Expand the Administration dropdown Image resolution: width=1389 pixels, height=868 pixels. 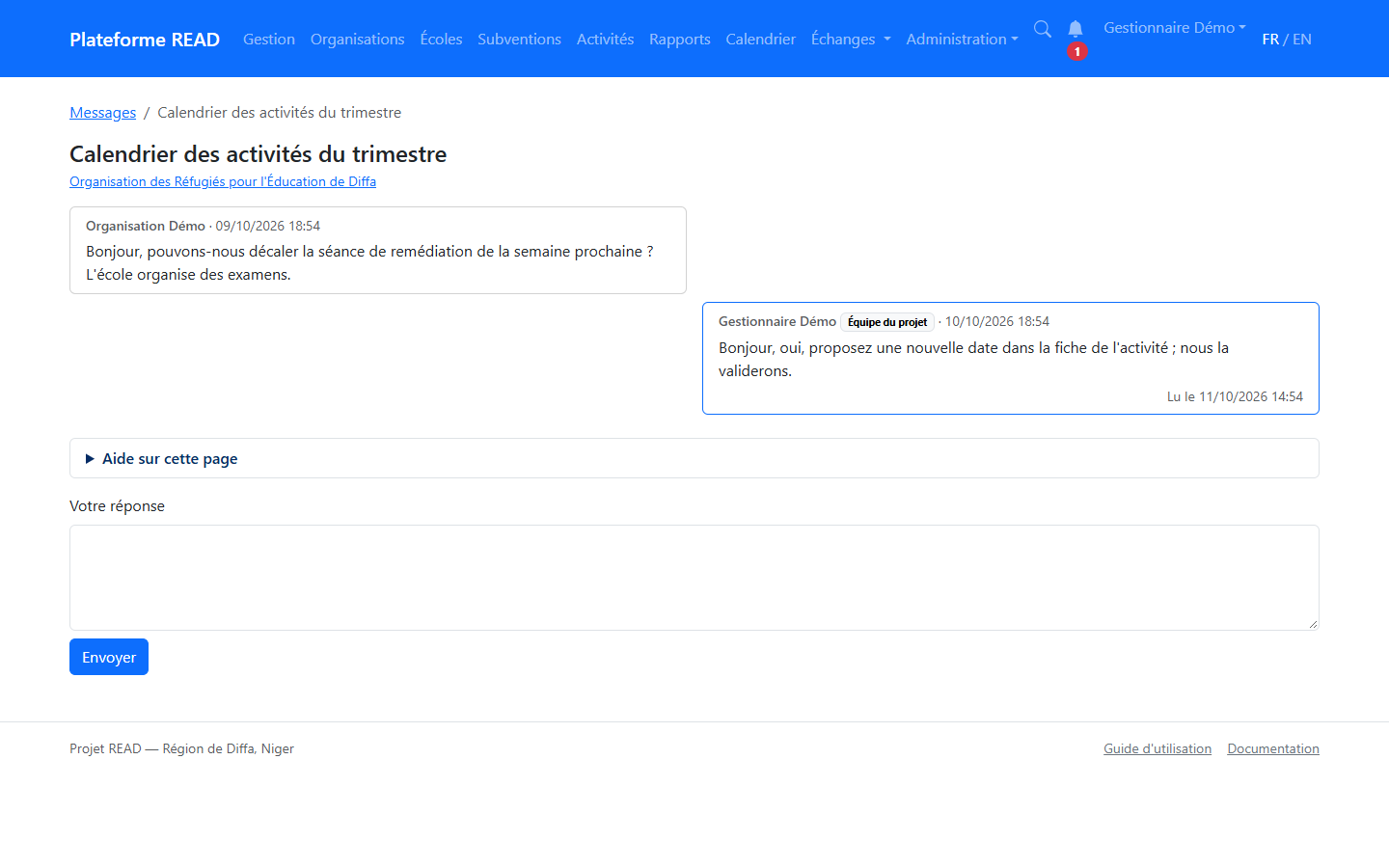[962, 40]
